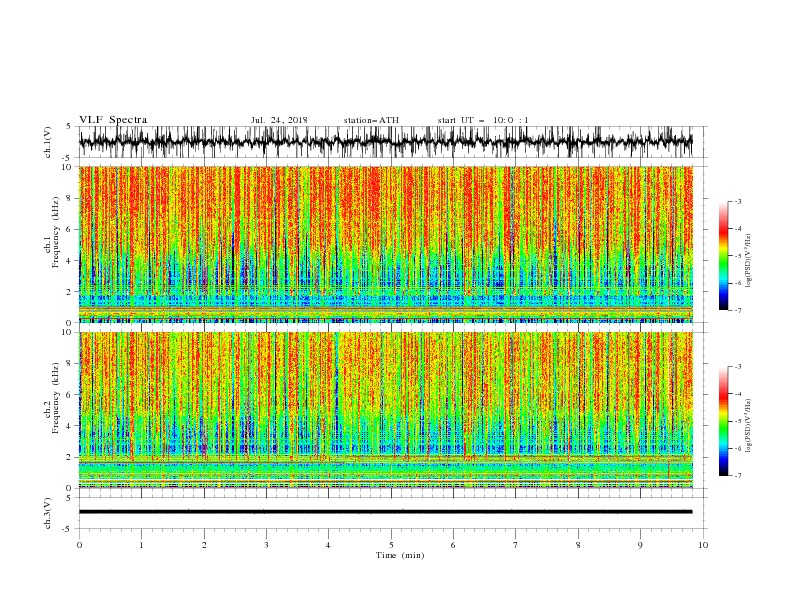Click the "ch.3(V)" axis label

point(48,513)
